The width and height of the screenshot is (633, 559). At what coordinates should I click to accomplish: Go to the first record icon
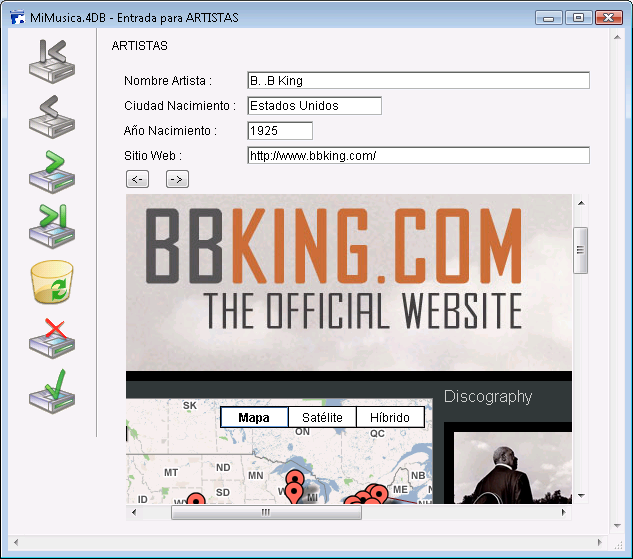point(52,62)
